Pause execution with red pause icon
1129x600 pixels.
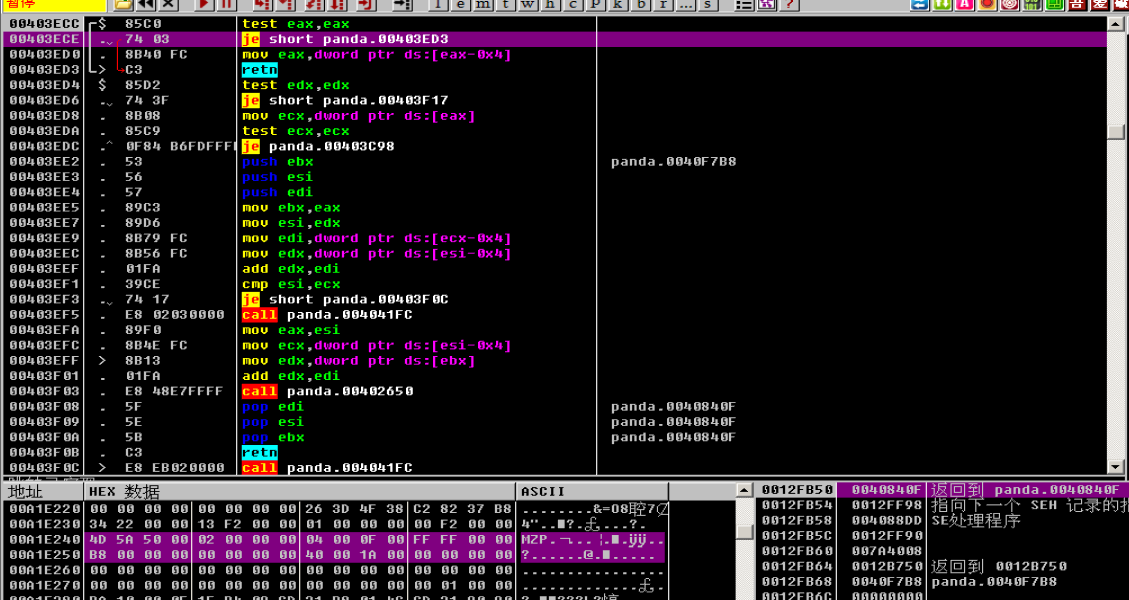[x=227, y=4]
